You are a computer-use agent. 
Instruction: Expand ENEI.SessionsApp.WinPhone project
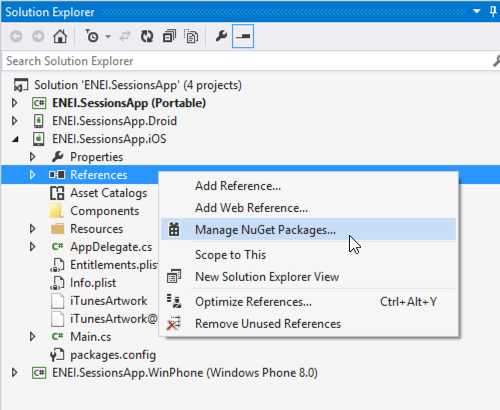pyautogui.click(x=14, y=373)
